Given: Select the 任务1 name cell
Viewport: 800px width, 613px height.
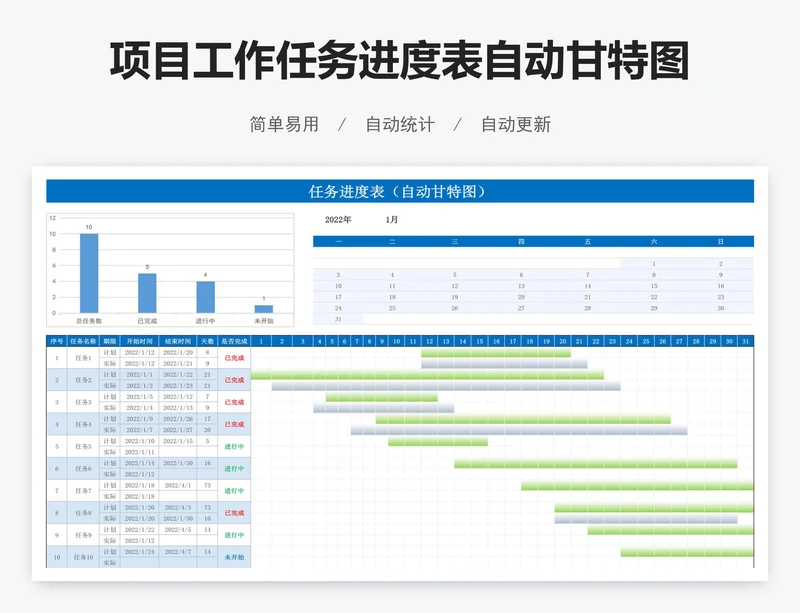Looking at the screenshot, I should click(83, 358).
